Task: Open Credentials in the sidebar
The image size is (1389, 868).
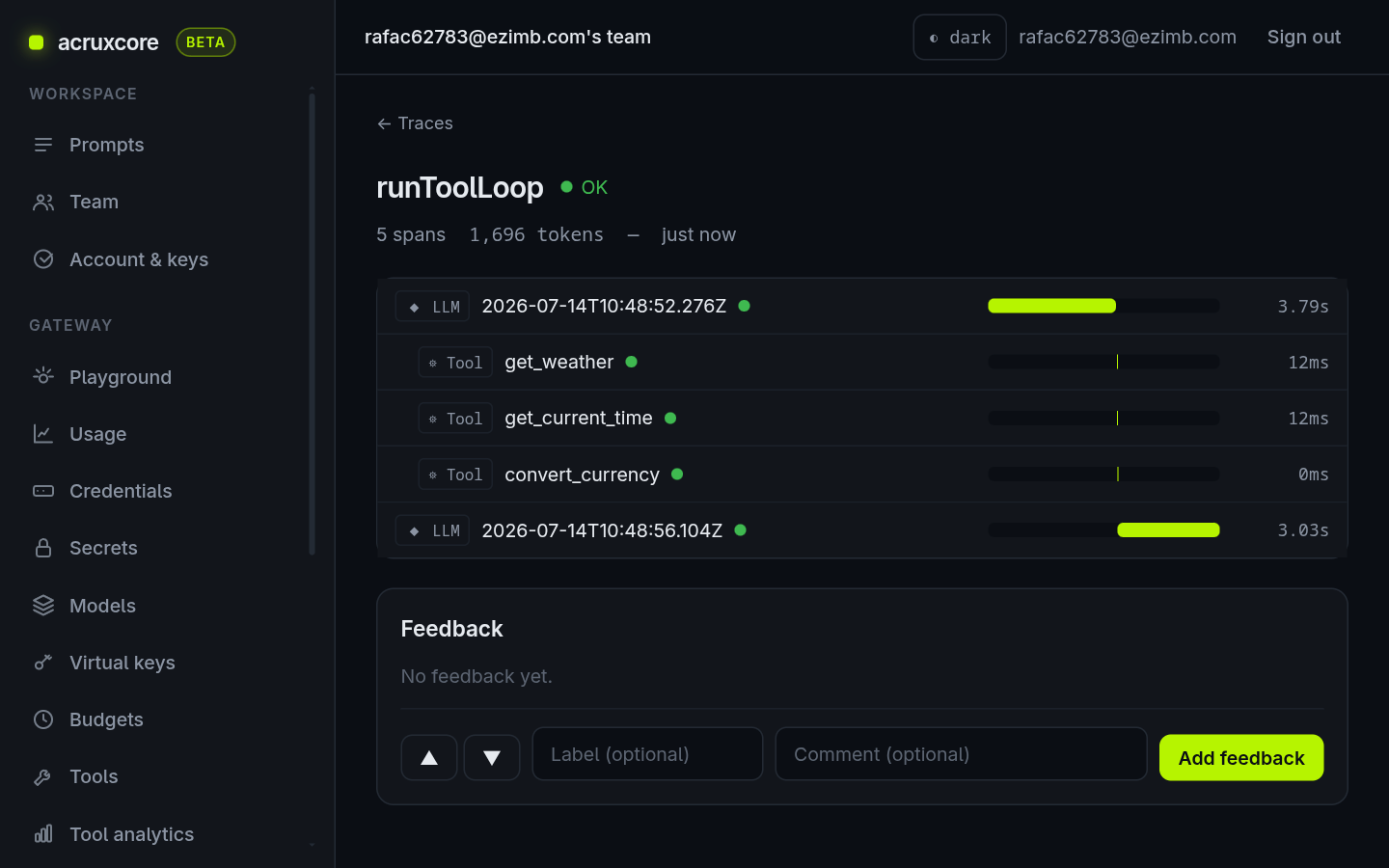Action: pyautogui.click(x=121, y=491)
